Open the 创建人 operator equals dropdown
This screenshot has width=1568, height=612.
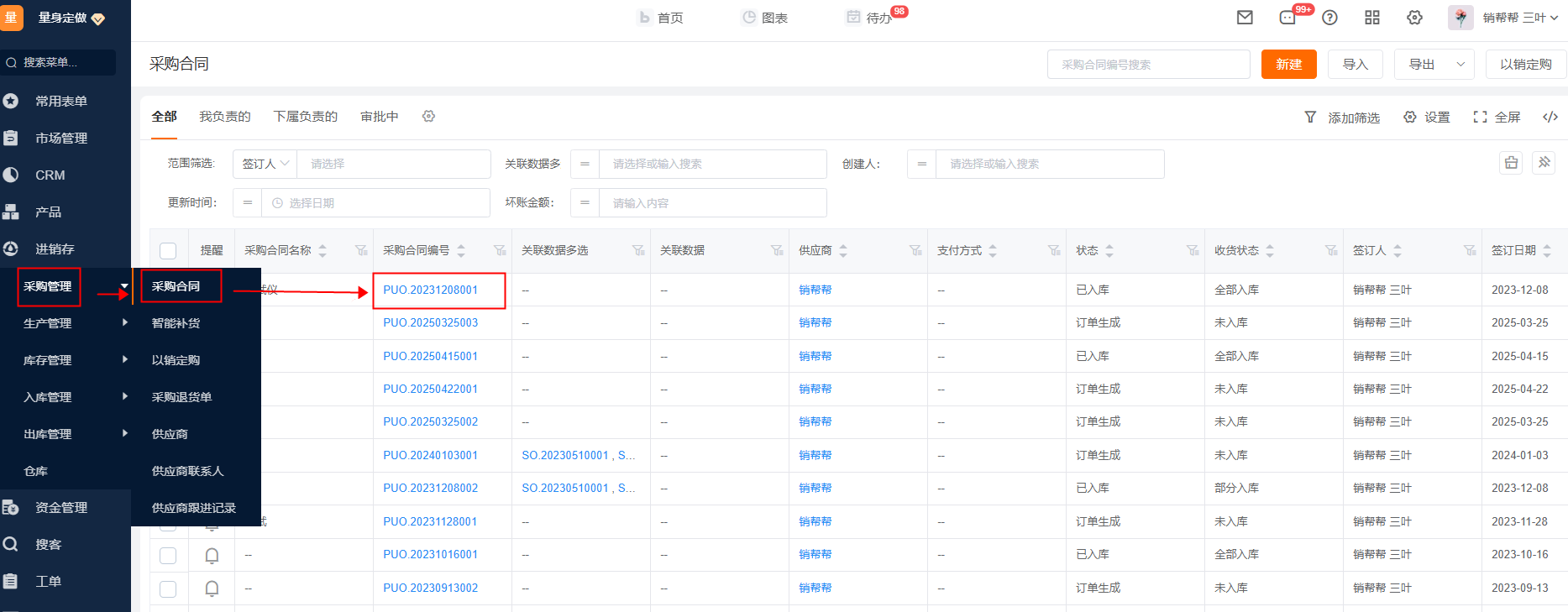[x=921, y=164]
